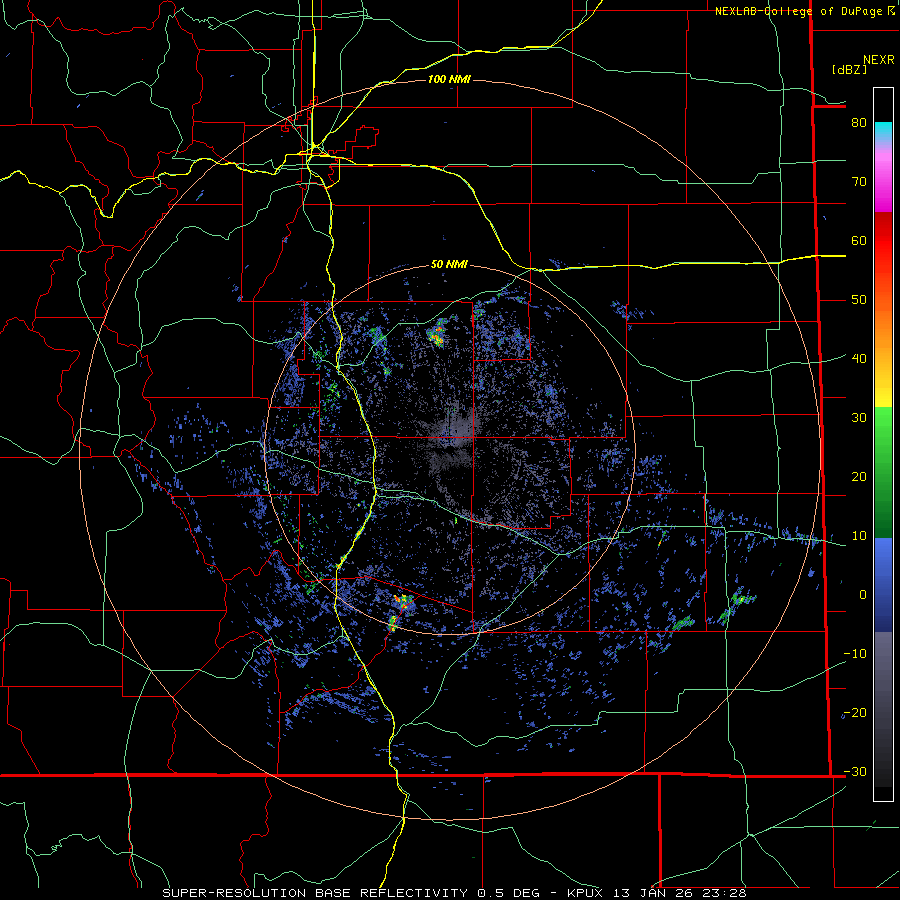Select the -10 value on the dBZ scale

click(855, 654)
